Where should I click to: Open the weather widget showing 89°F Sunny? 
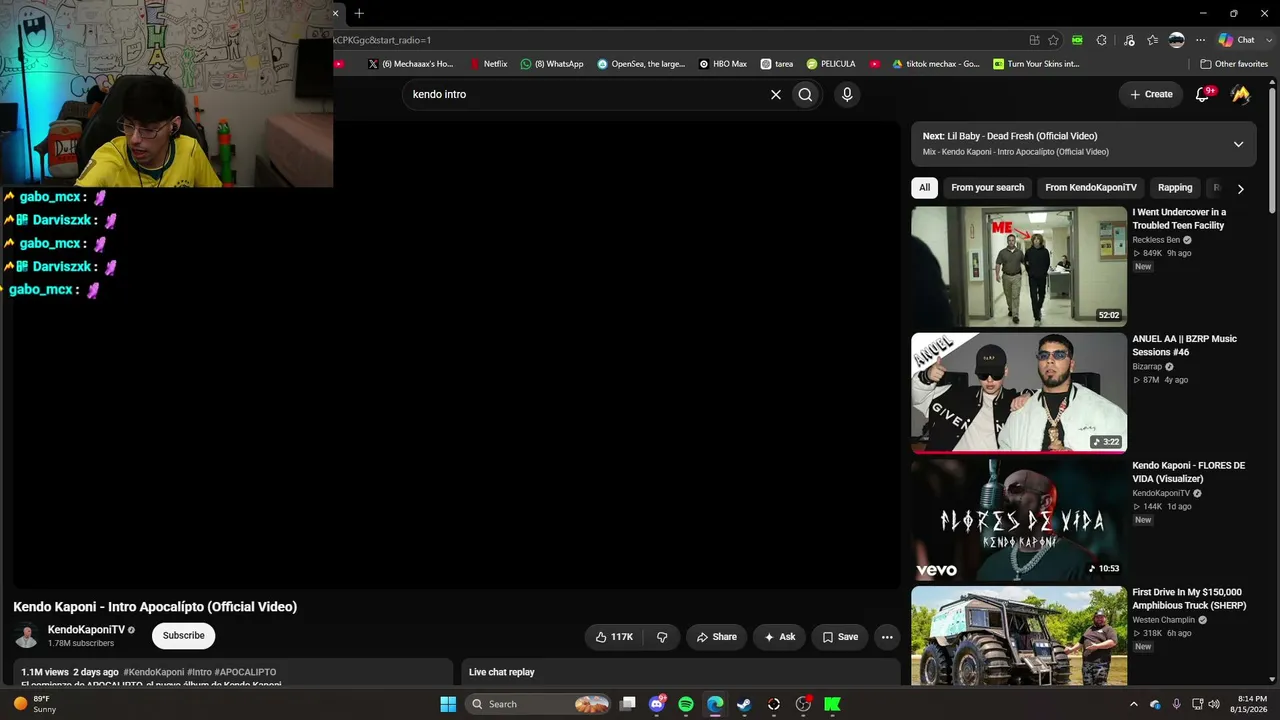tap(34, 704)
